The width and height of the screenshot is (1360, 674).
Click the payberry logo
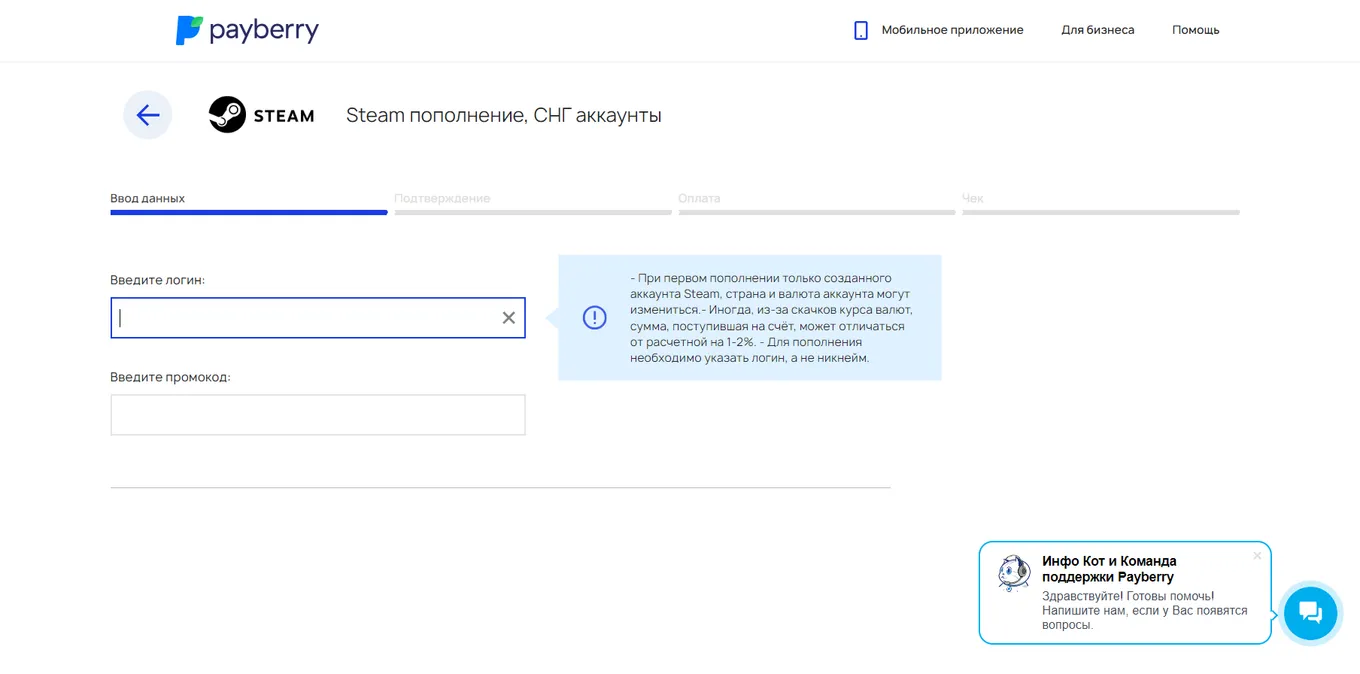[247, 30]
